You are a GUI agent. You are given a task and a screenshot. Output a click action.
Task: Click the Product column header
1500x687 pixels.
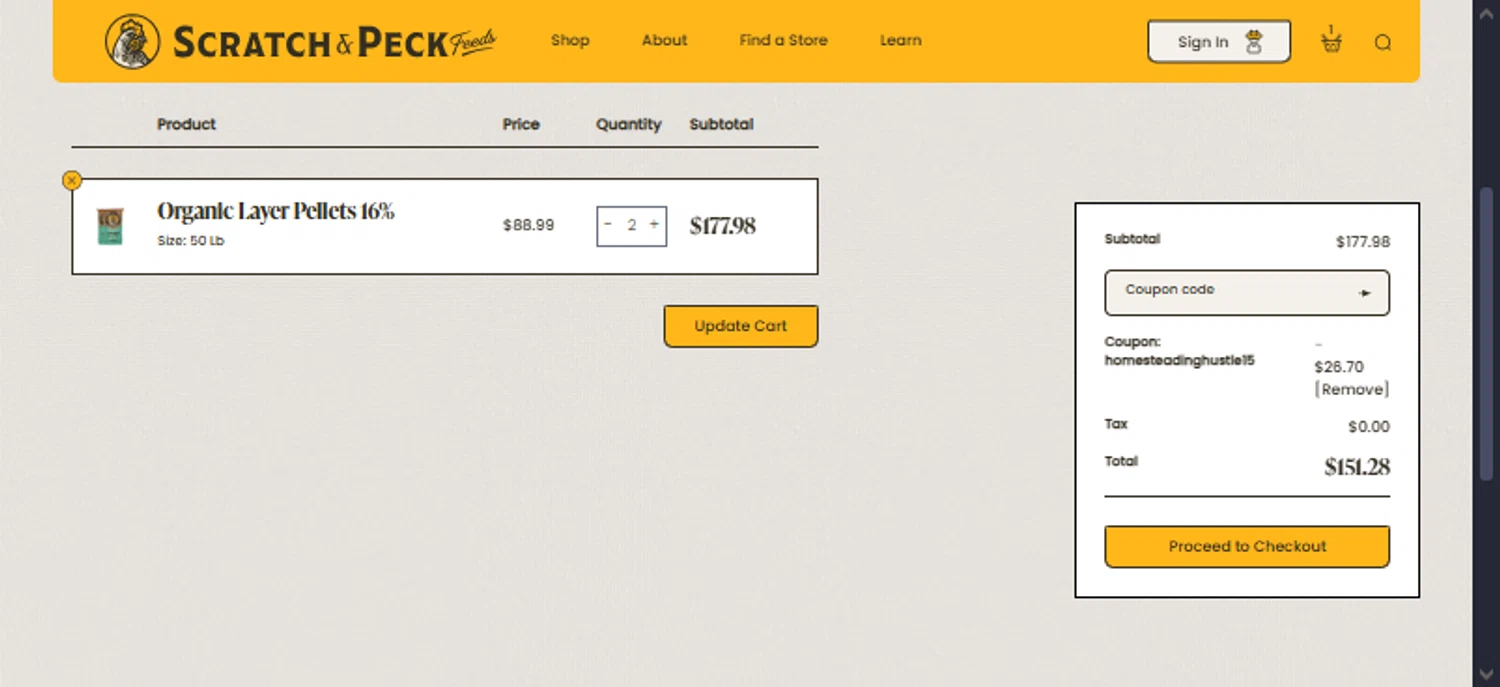pyautogui.click(x=187, y=124)
